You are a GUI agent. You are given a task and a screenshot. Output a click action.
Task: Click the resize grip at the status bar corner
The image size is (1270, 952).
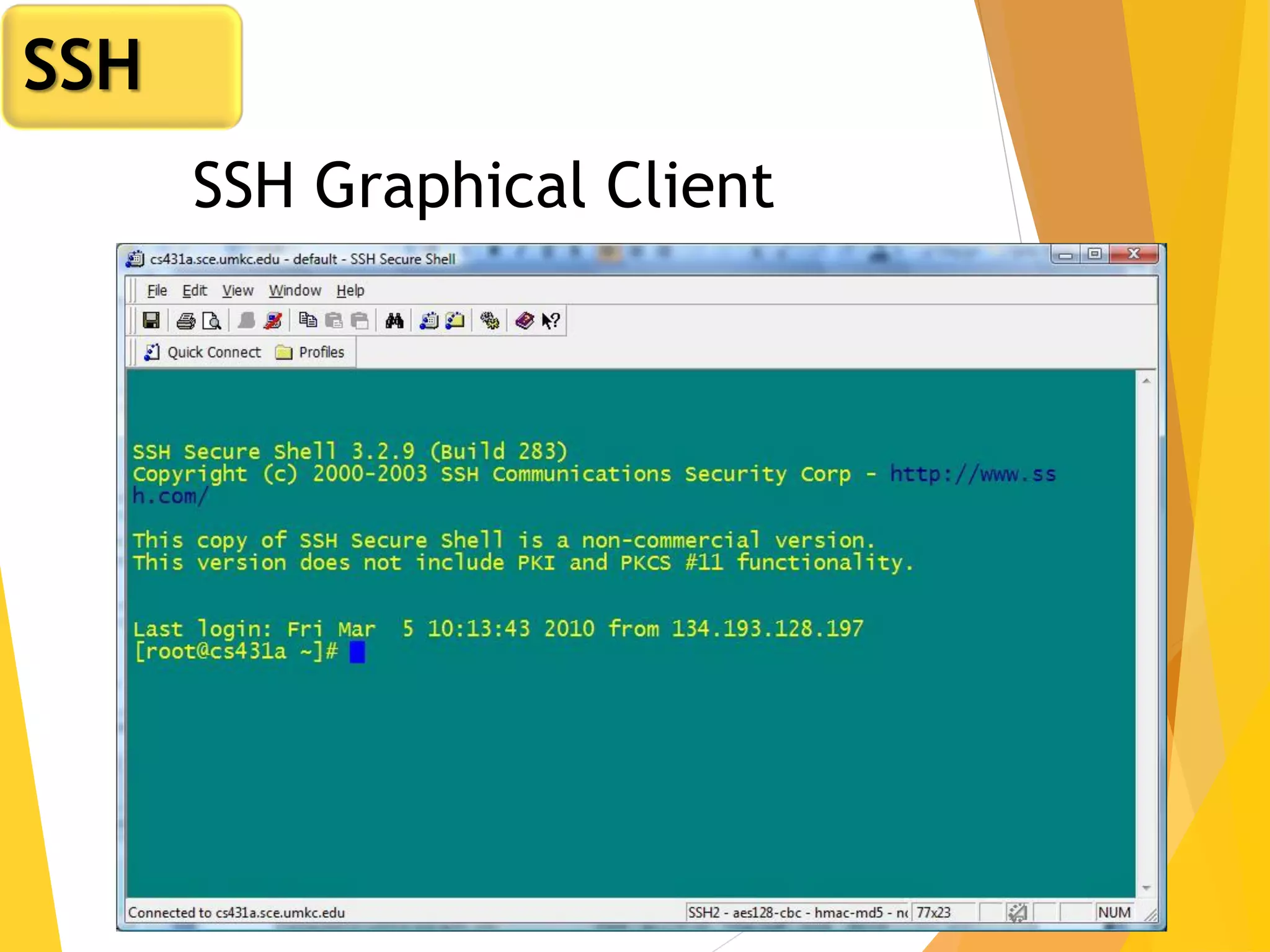click(x=1151, y=915)
